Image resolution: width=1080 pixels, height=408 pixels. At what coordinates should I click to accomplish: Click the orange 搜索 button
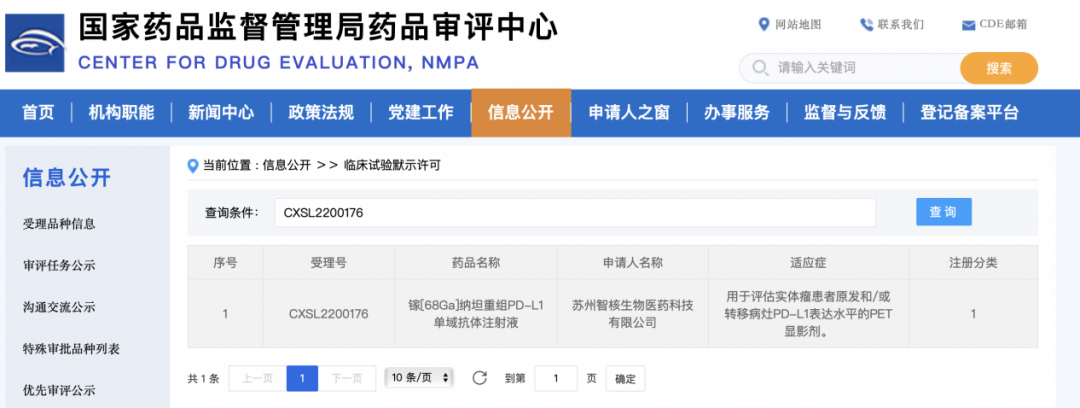point(999,68)
